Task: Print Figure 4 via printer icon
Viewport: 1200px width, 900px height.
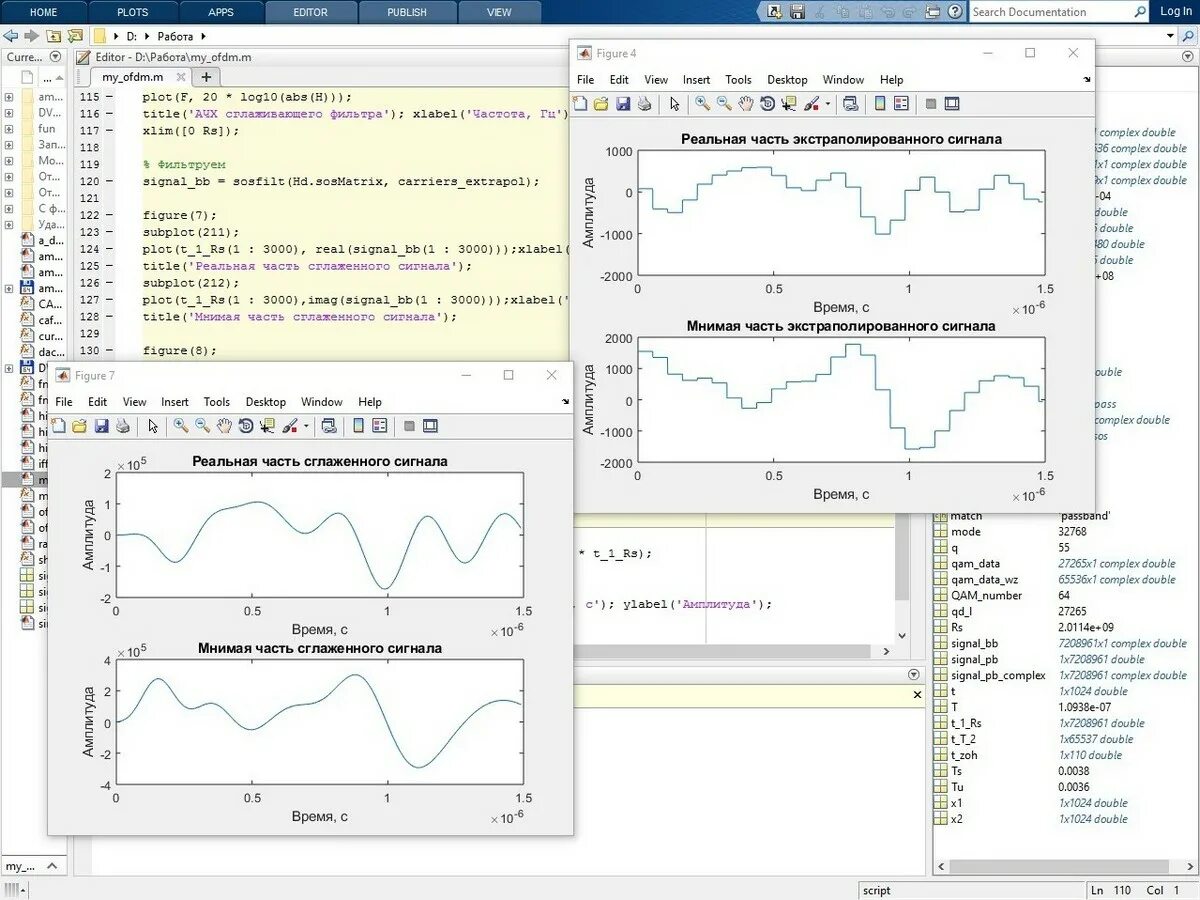Action: coord(645,103)
